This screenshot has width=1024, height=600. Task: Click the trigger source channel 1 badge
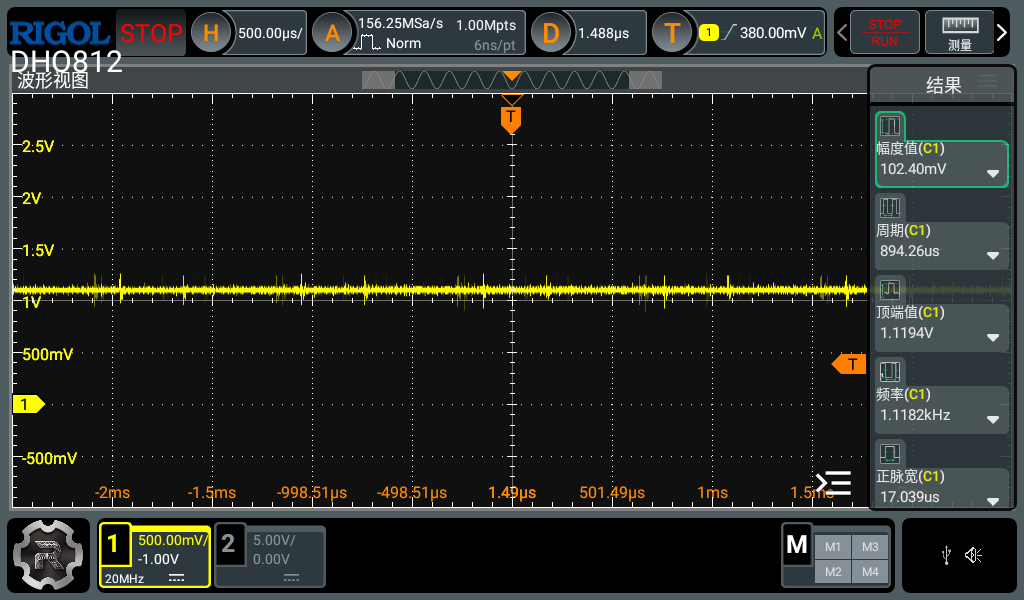709,33
